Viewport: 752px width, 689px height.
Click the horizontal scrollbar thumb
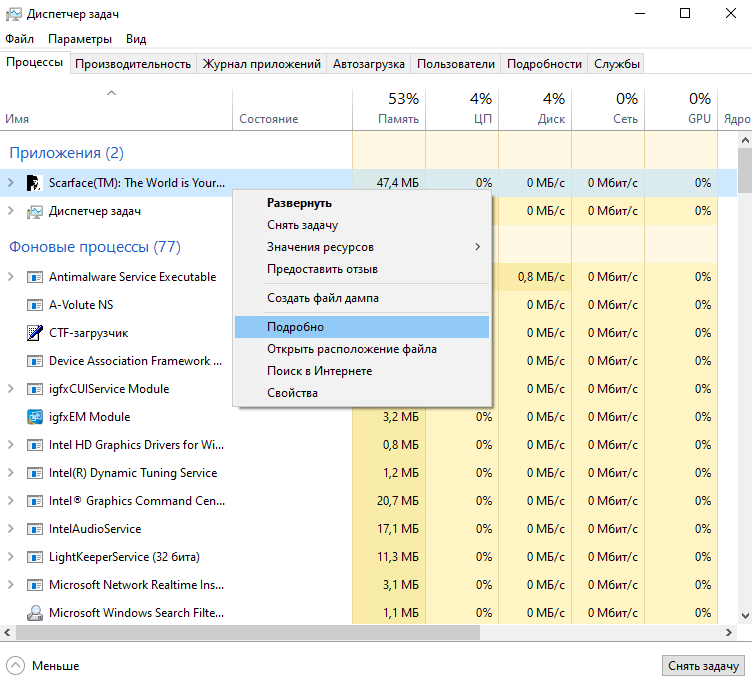pos(248,632)
